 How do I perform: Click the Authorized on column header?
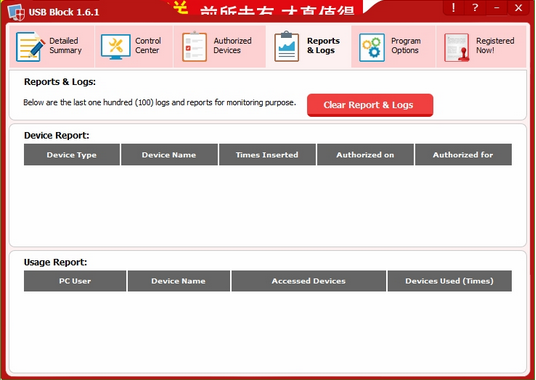[365, 155]
